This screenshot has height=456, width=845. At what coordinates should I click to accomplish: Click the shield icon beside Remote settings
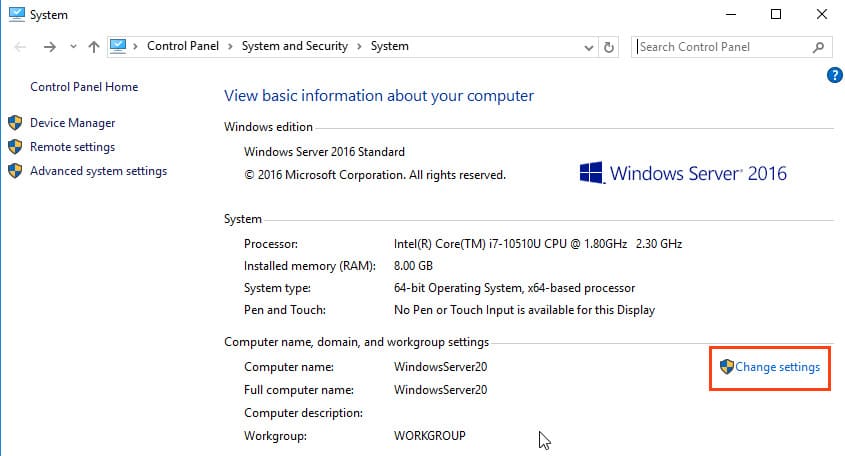point(15,147)
